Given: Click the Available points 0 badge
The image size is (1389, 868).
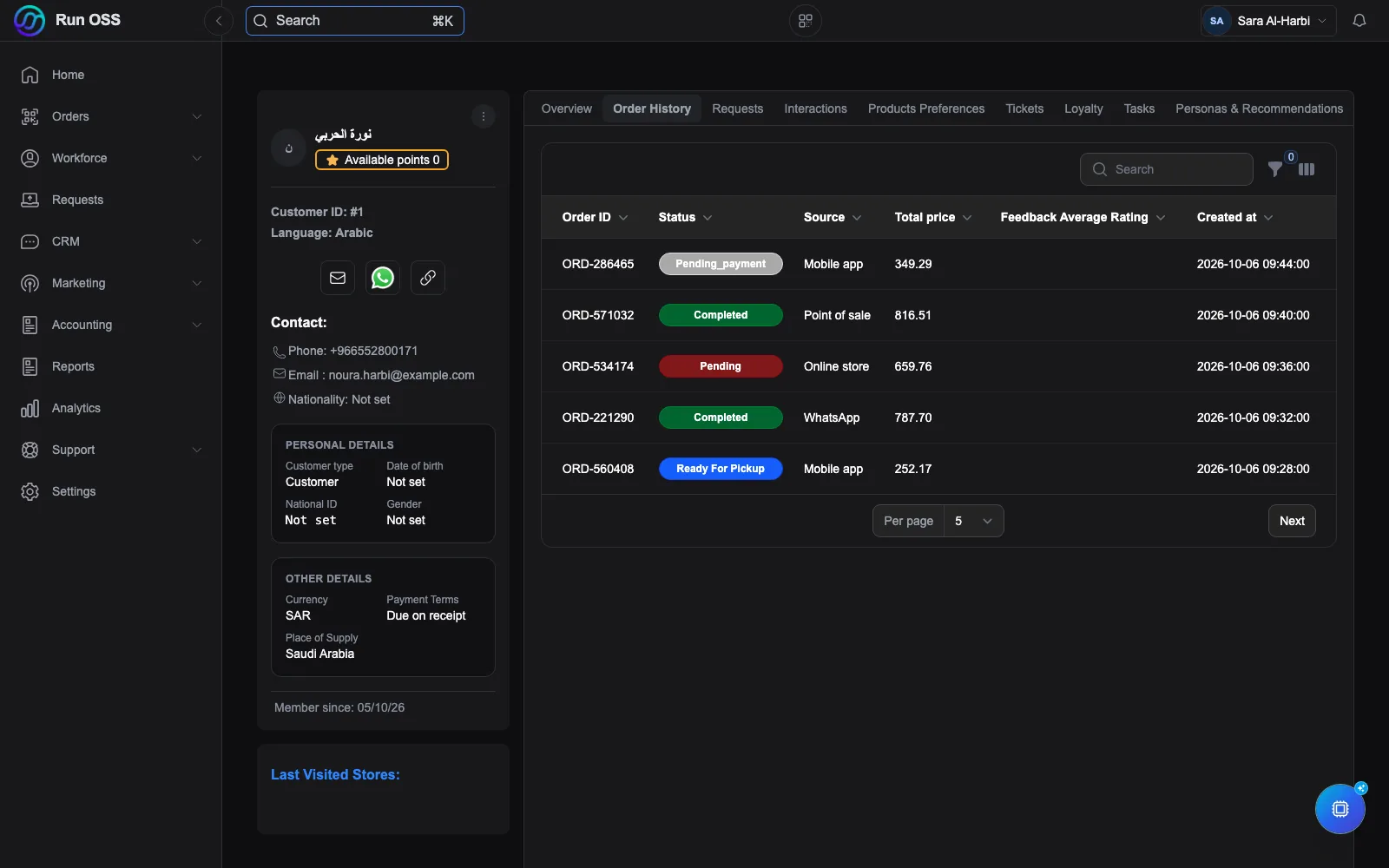Looking at the screenshot, I should 382,160.
